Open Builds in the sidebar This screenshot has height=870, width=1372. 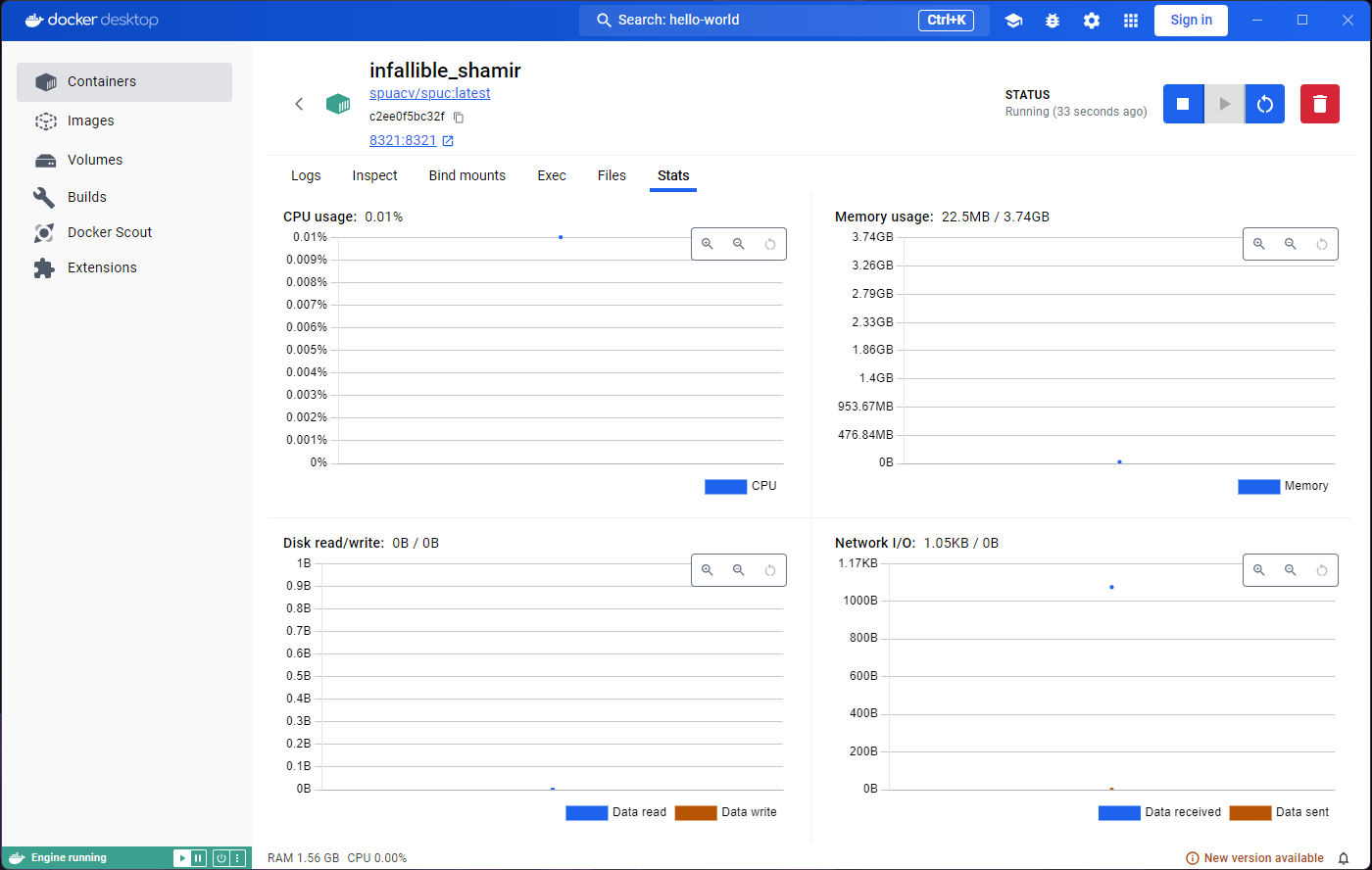point(124,197)
